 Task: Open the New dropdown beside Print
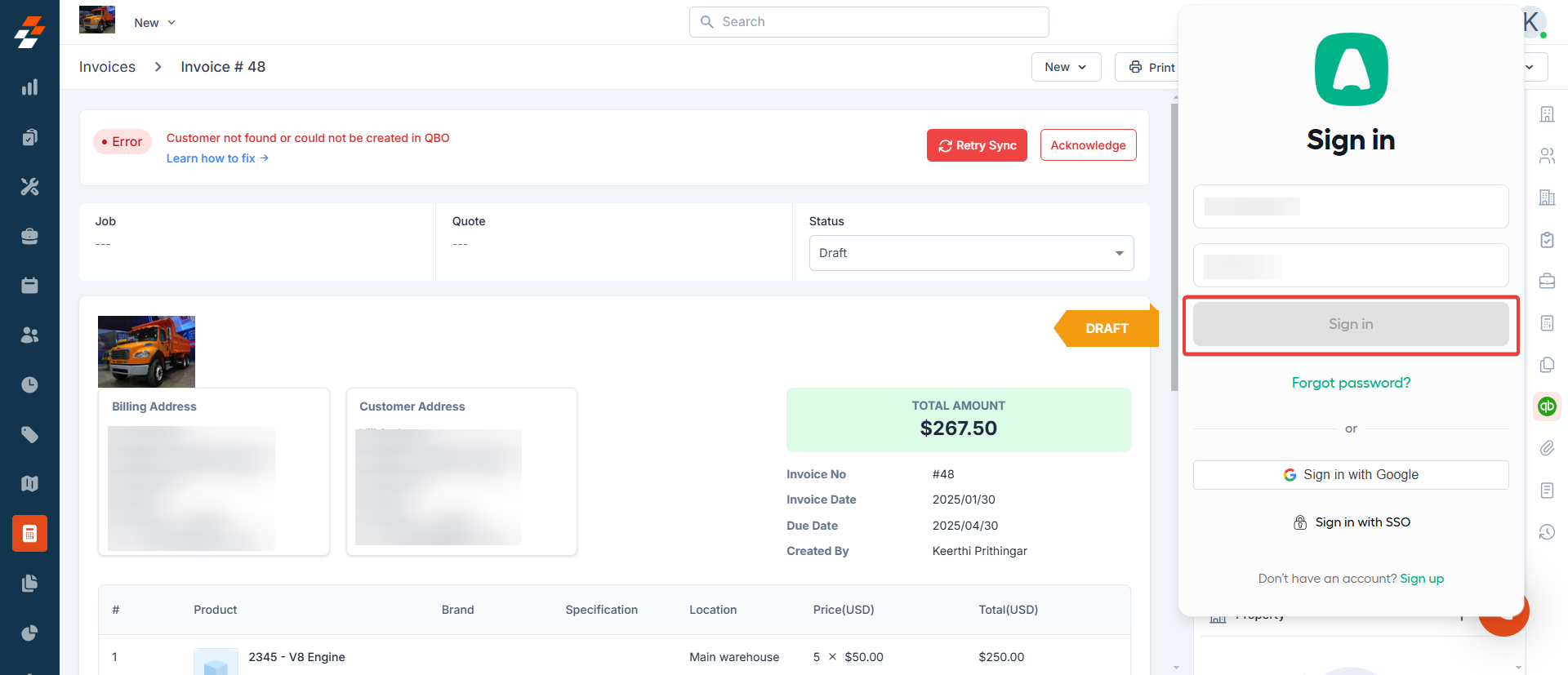1066,67
